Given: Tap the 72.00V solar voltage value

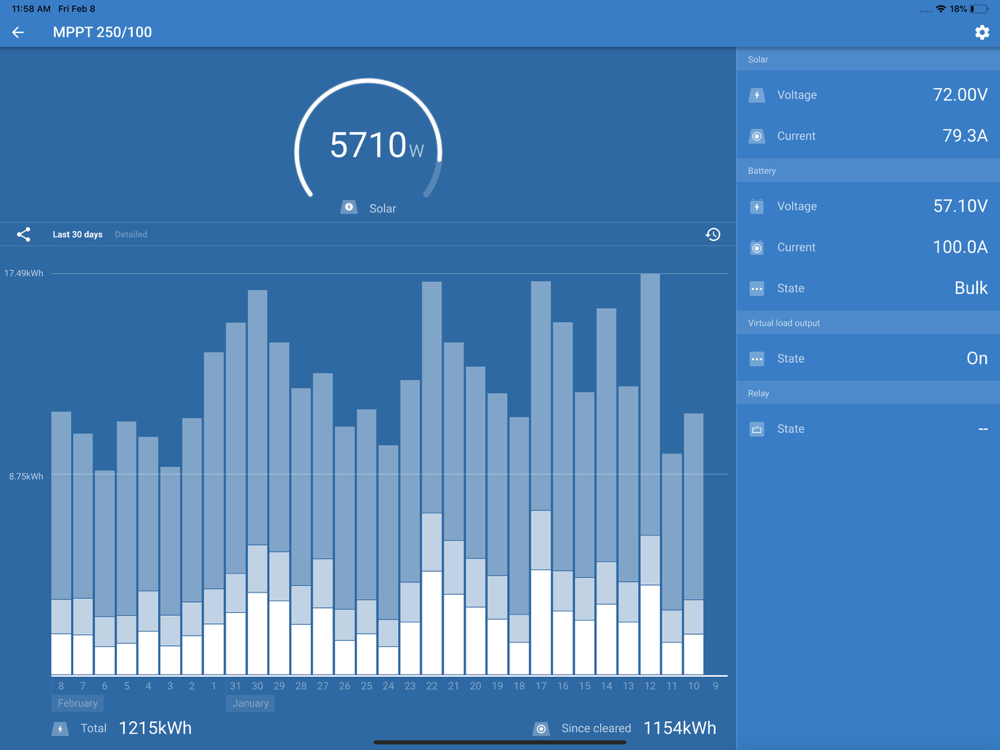Looking at the screenshot, I should coord(960,95).
